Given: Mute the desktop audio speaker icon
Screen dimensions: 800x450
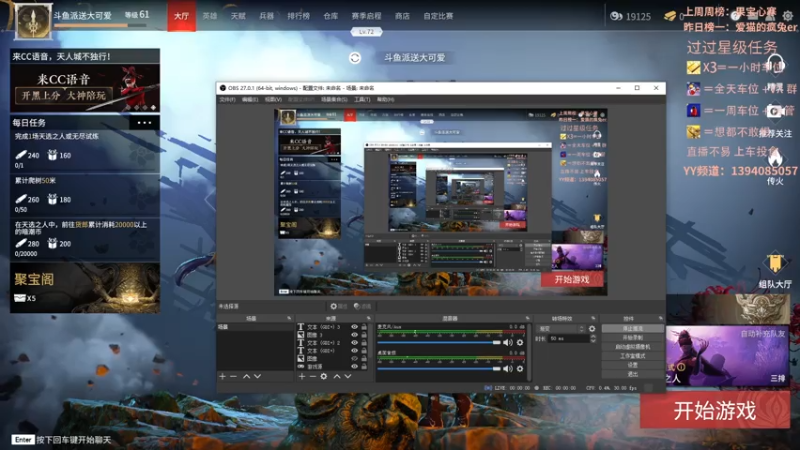Looking at the screenshot, I should [x=508, y=368].
